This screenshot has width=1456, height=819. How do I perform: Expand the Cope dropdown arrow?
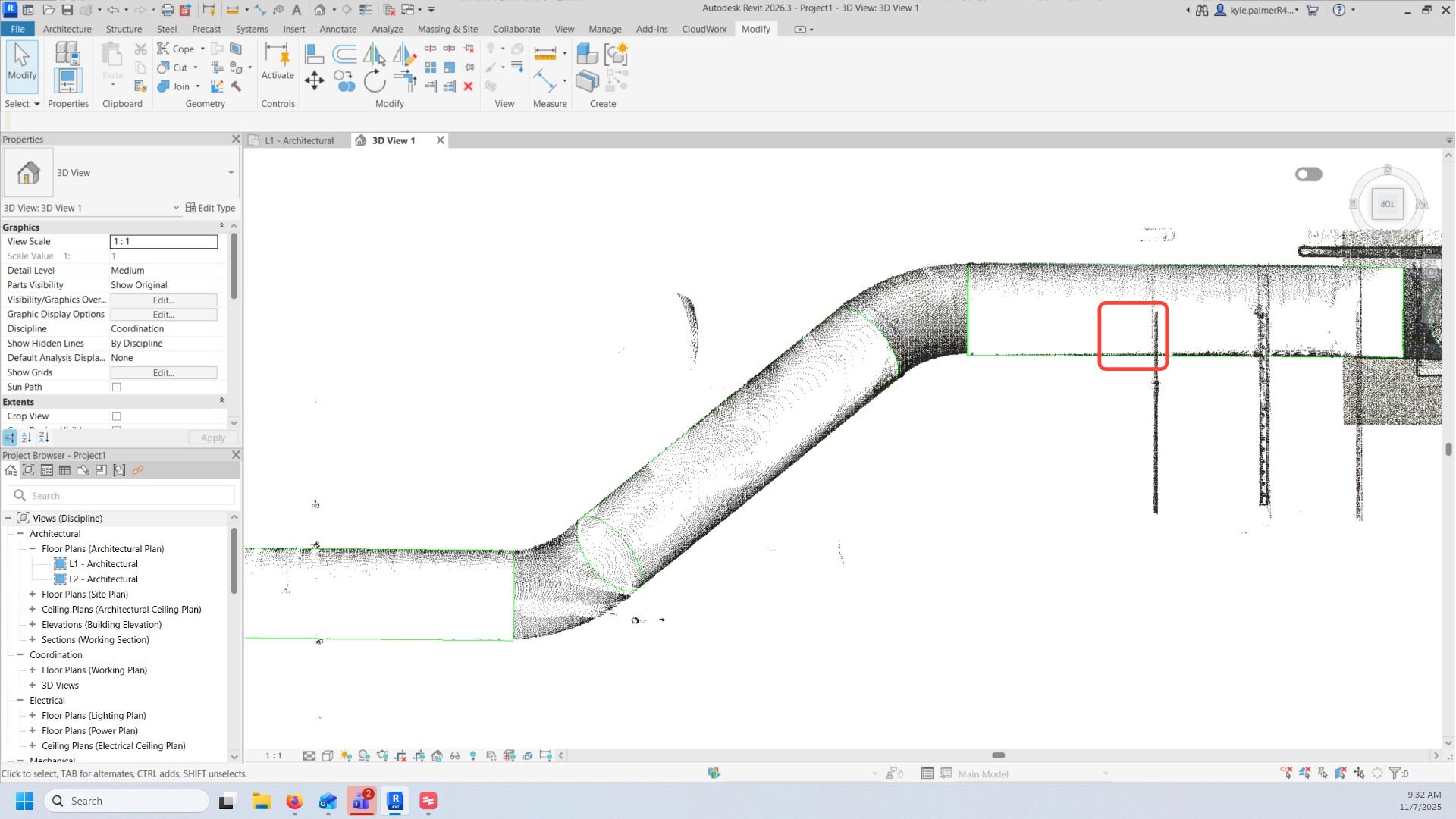(202, 49)
